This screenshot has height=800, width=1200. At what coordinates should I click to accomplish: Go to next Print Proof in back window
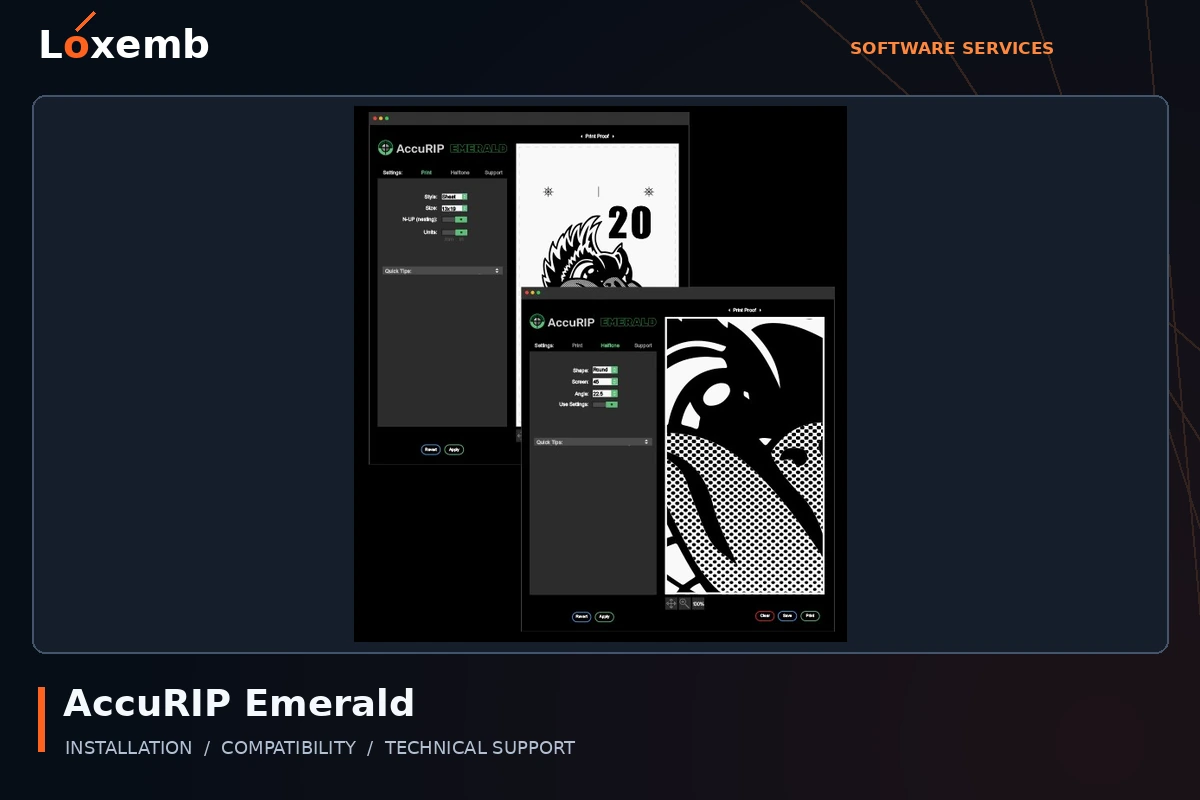[613, 136]
